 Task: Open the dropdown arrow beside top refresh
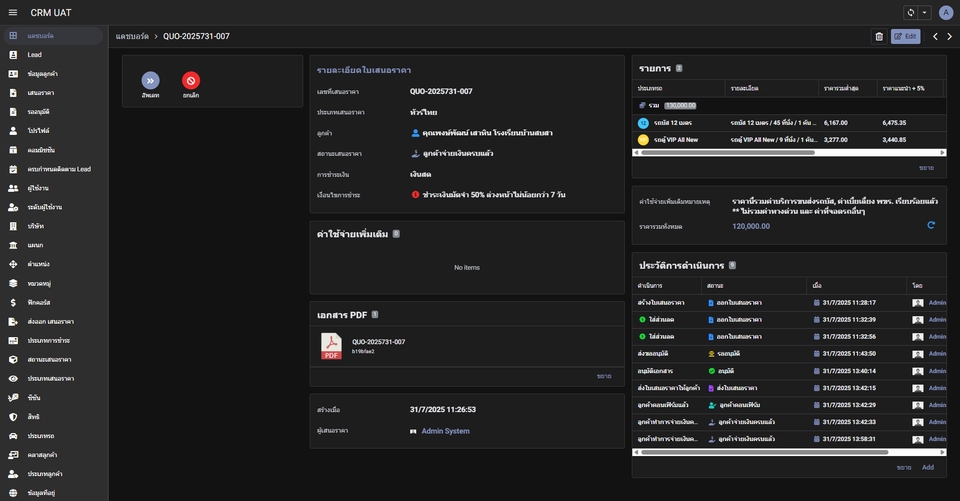tap(924, 12)
